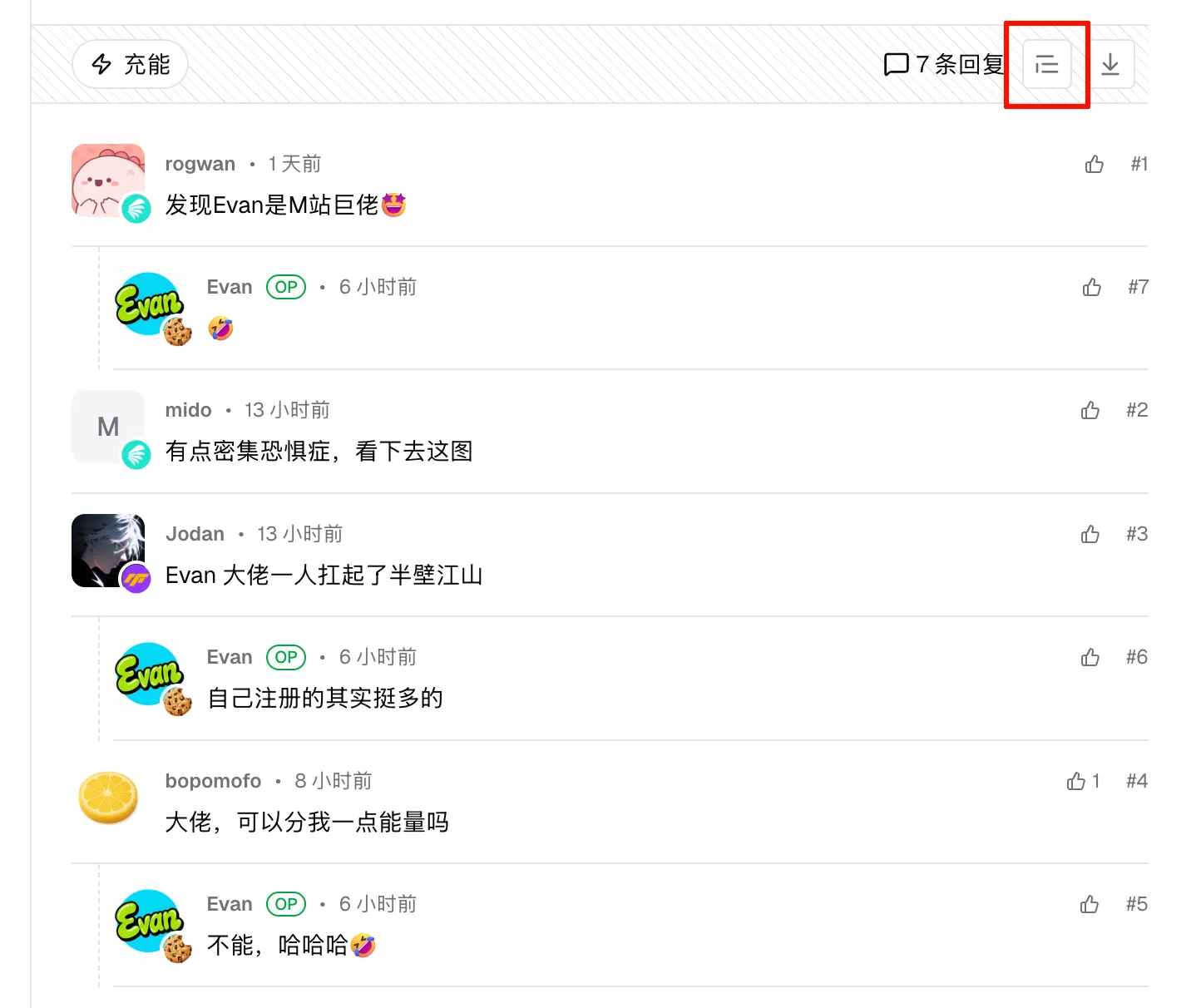Screen dimensions: 1201x1008
Task: Open rogwan's user profile link
Action: pyautogui.click(x=200, y=164)
